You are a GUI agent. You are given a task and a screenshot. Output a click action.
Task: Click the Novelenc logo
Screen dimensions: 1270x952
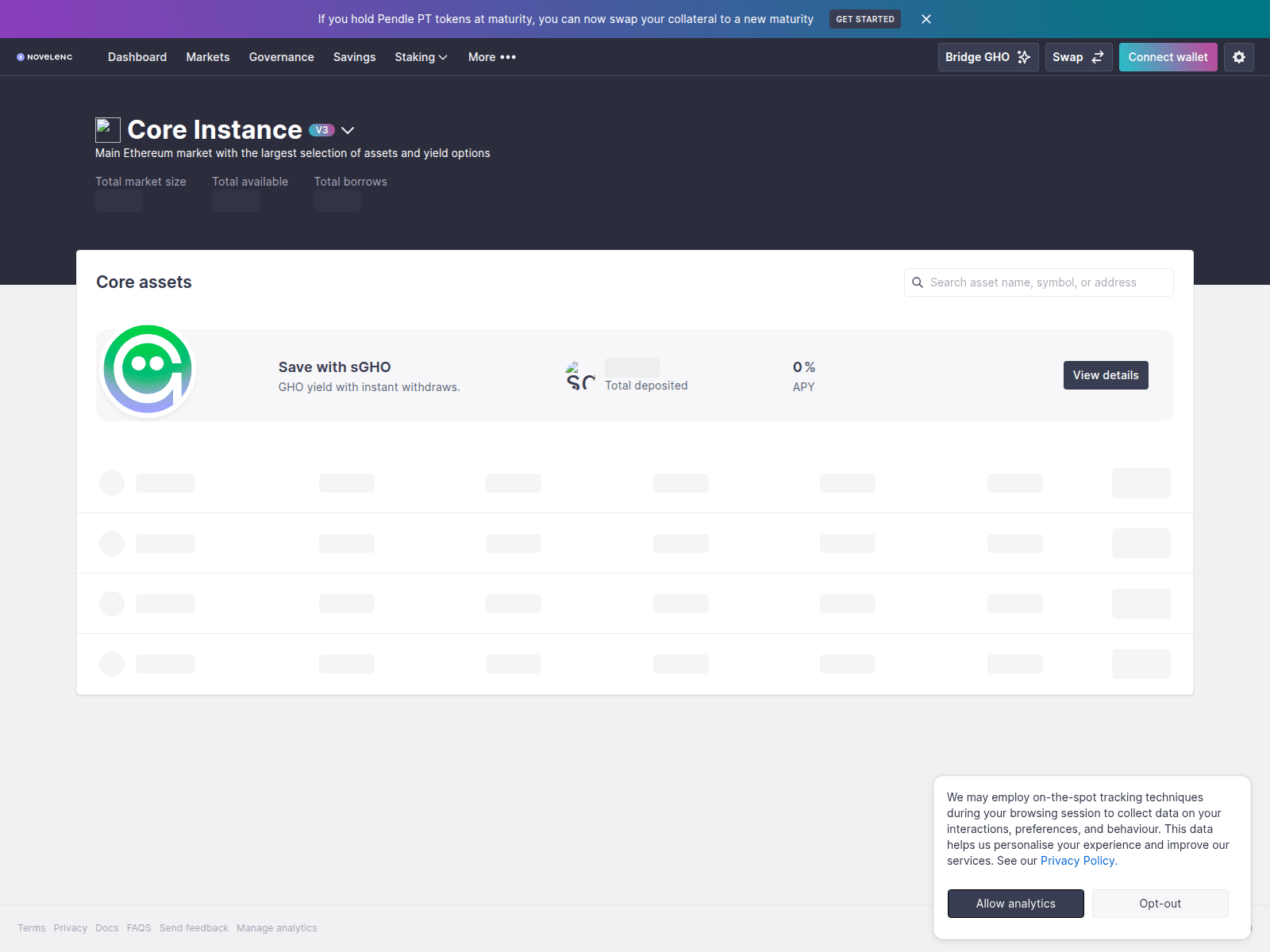pyautogui.click(x=44, y=57)
